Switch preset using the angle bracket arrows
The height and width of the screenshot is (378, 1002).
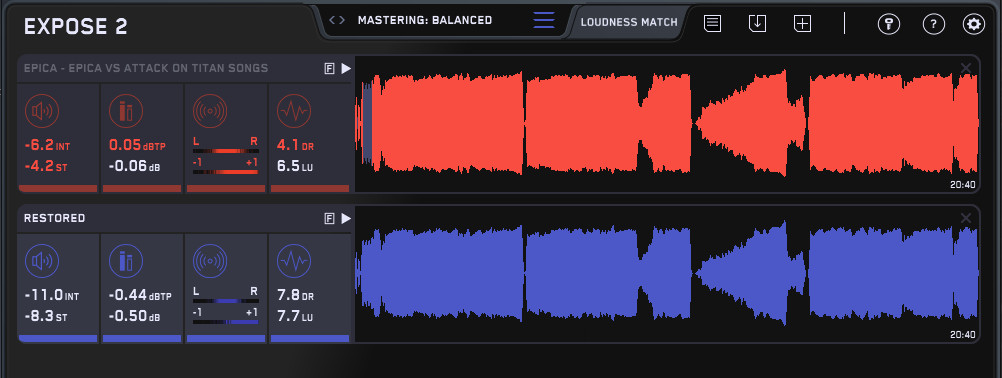[337, 20]
